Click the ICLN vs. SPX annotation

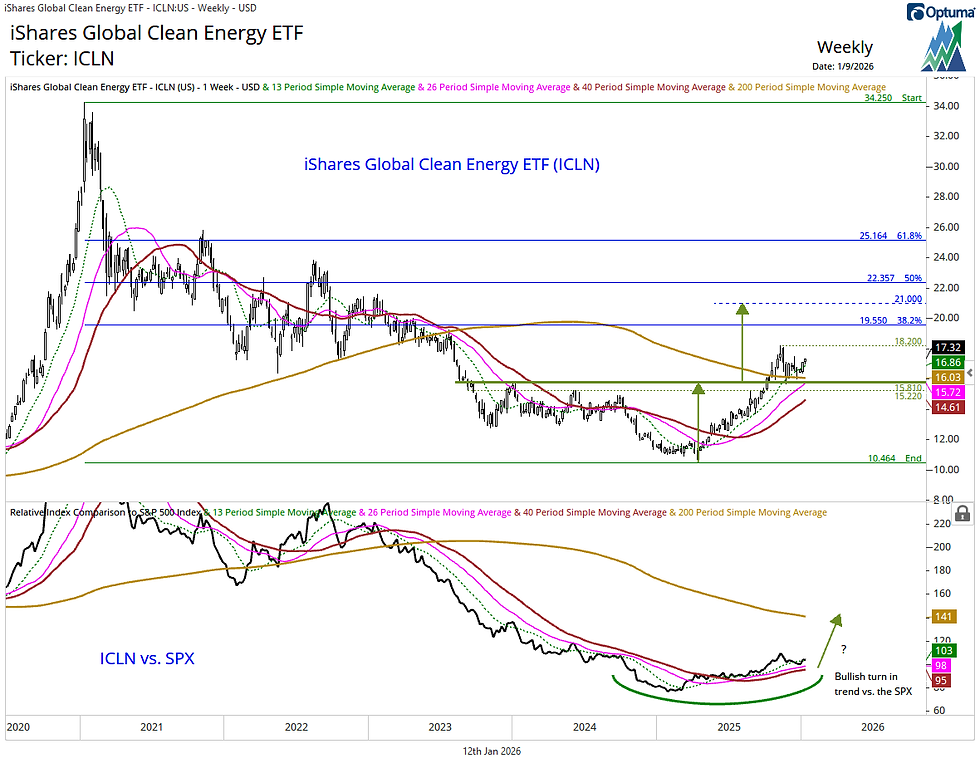(x=148, y=659)
